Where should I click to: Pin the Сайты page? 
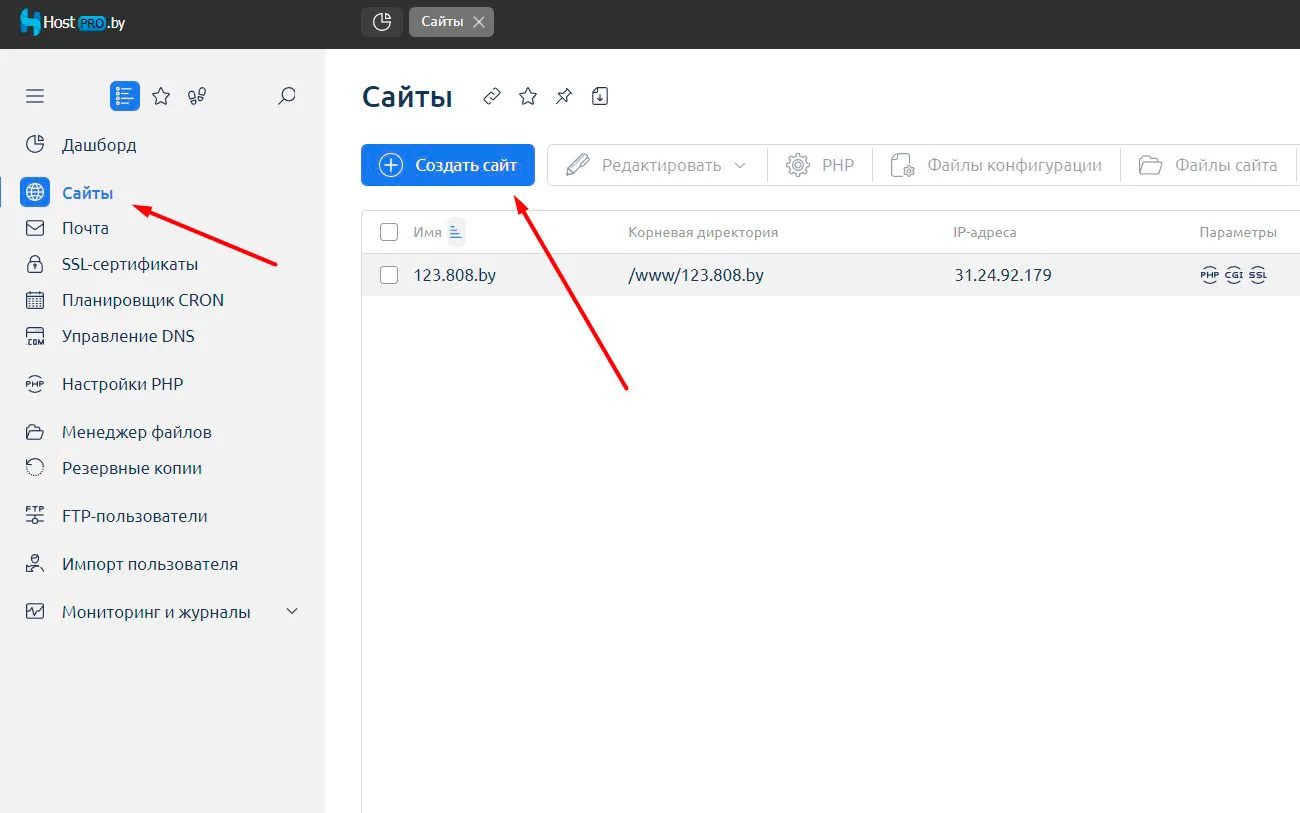(x=564, y=96)
